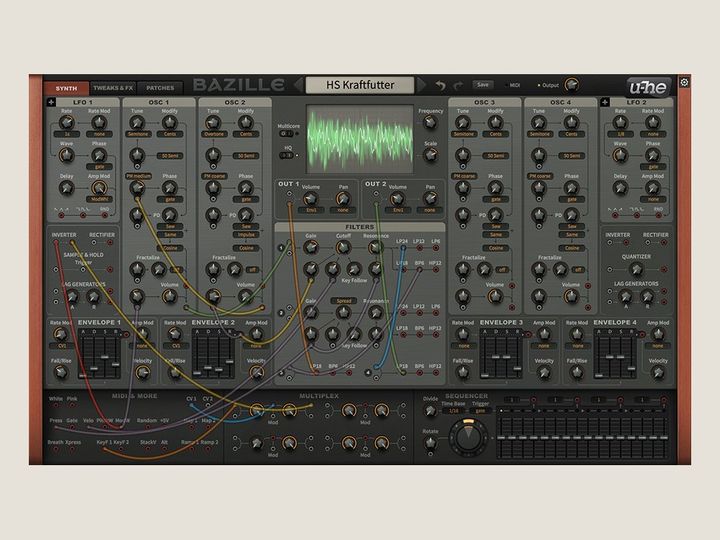Click the u-he logo badge
Viewport: 720px width, 540px height.
click(647, 86)
